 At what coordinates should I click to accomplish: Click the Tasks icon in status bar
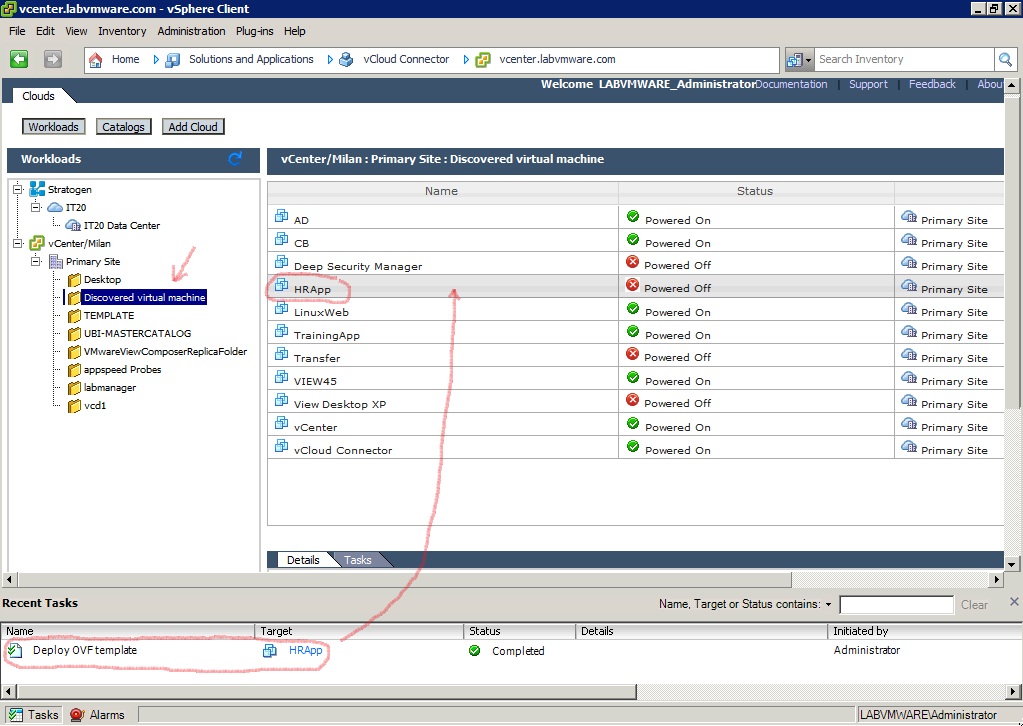[x=16, y=715]
